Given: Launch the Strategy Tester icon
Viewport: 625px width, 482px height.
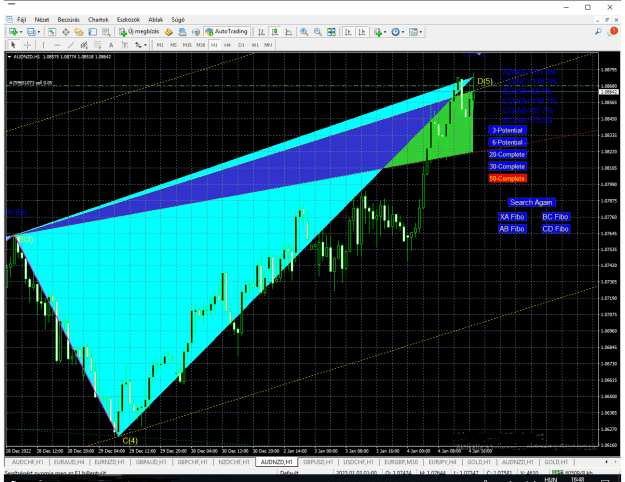Looking at the screenshot, I should (106, 32).
